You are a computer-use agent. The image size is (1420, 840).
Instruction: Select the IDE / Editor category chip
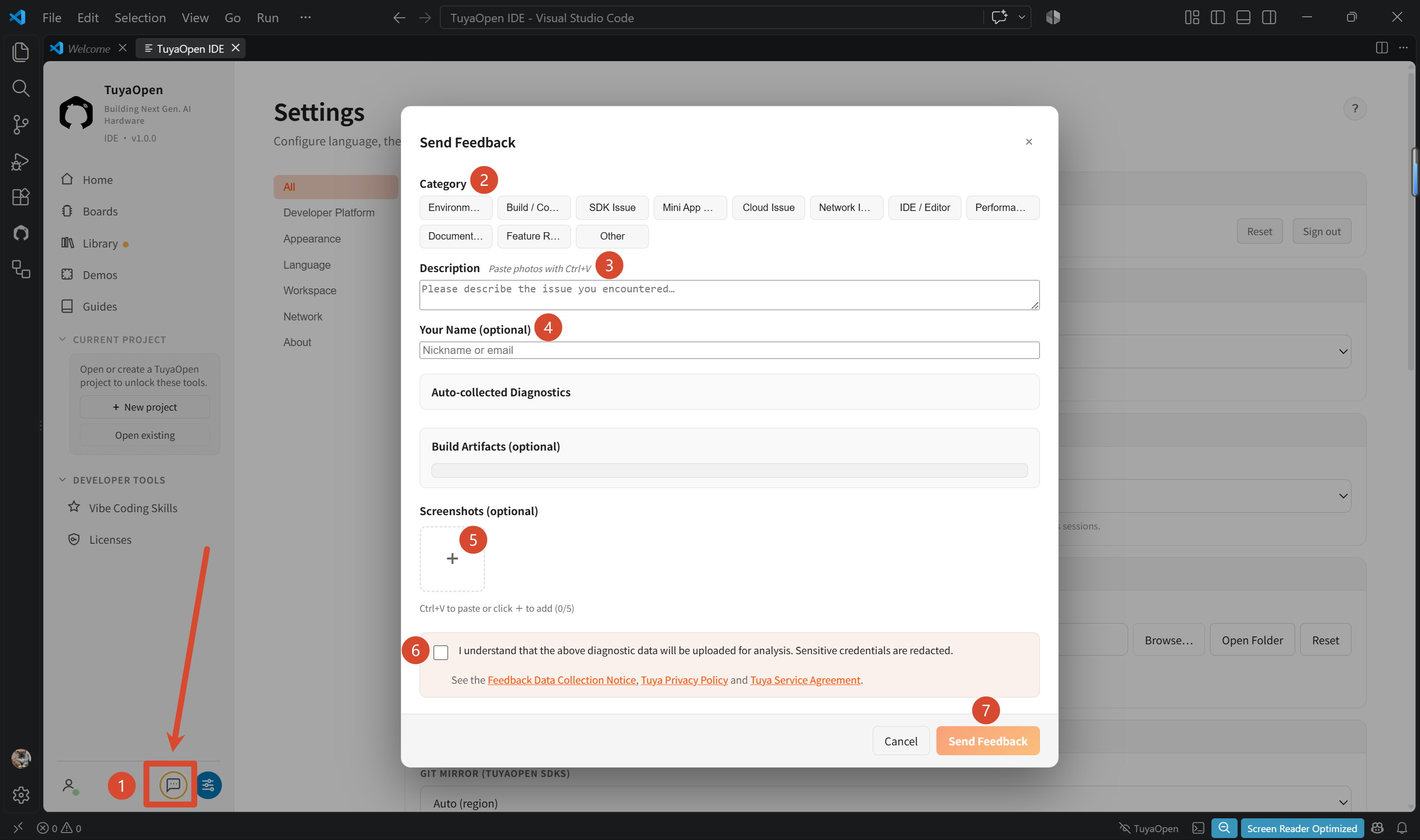[924, 207]
